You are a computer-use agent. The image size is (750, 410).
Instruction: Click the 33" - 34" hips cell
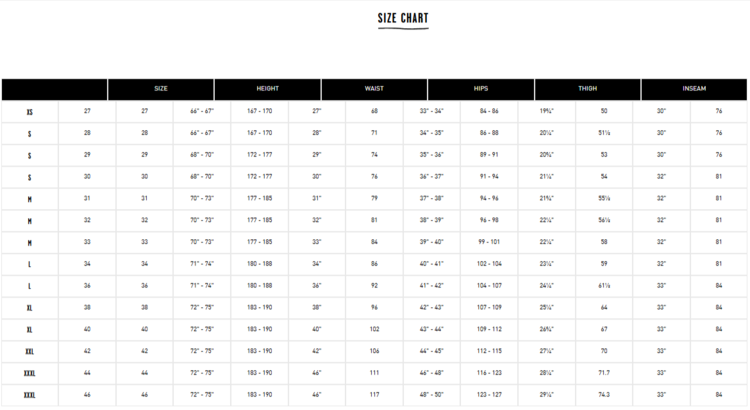[431, 111]
